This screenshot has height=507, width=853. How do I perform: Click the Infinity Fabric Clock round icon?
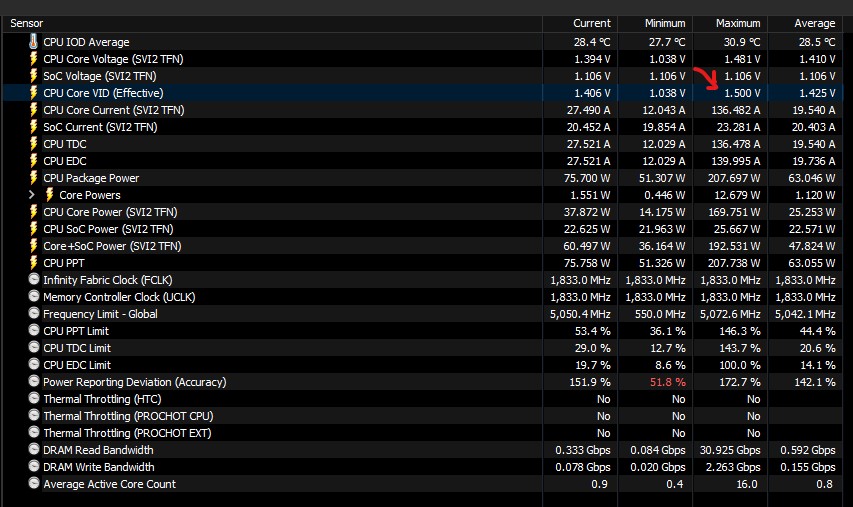tap(33, 280)
